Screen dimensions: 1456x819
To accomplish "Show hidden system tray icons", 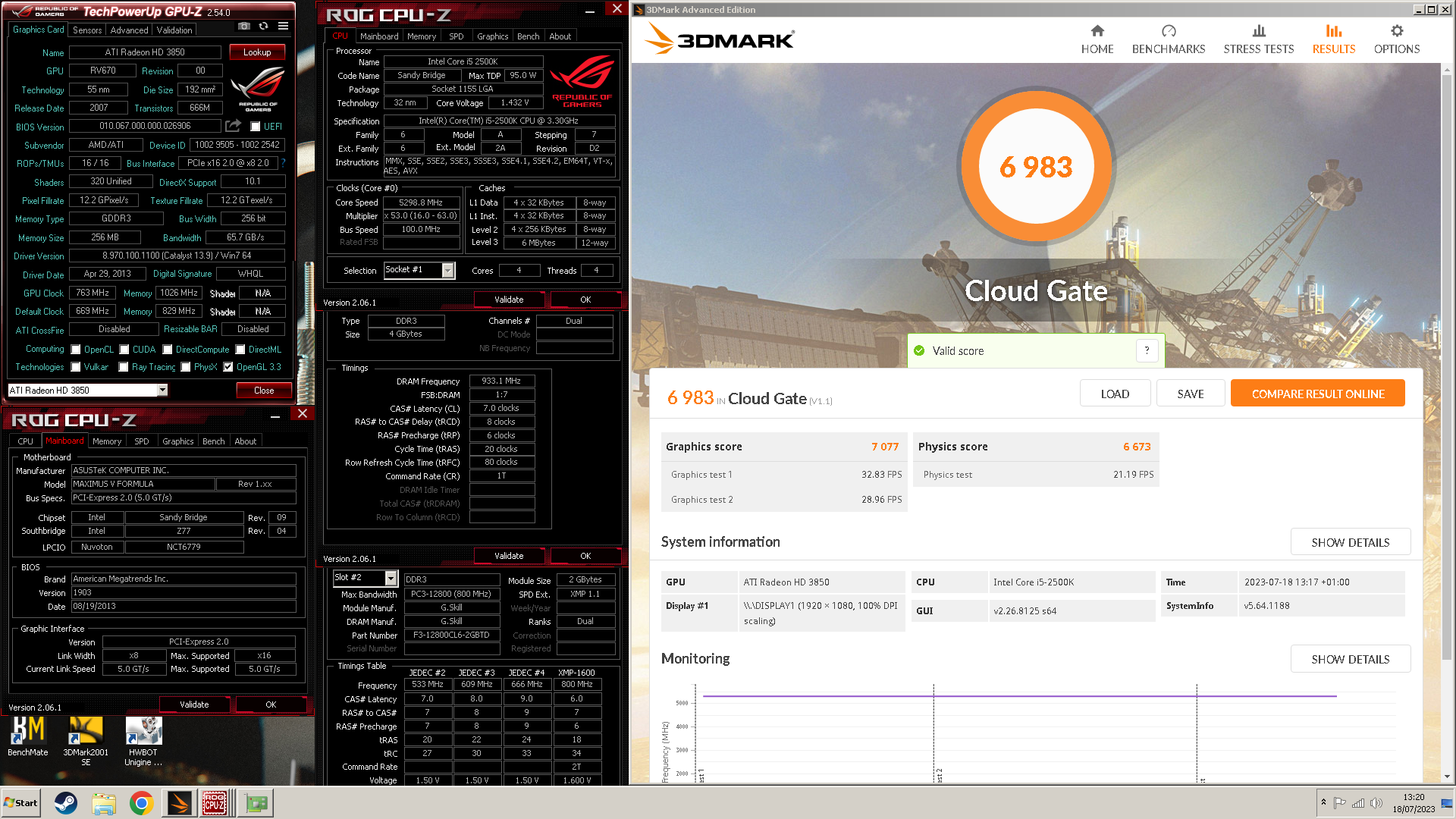I will pyautogui.click(x=1323, y=802).
